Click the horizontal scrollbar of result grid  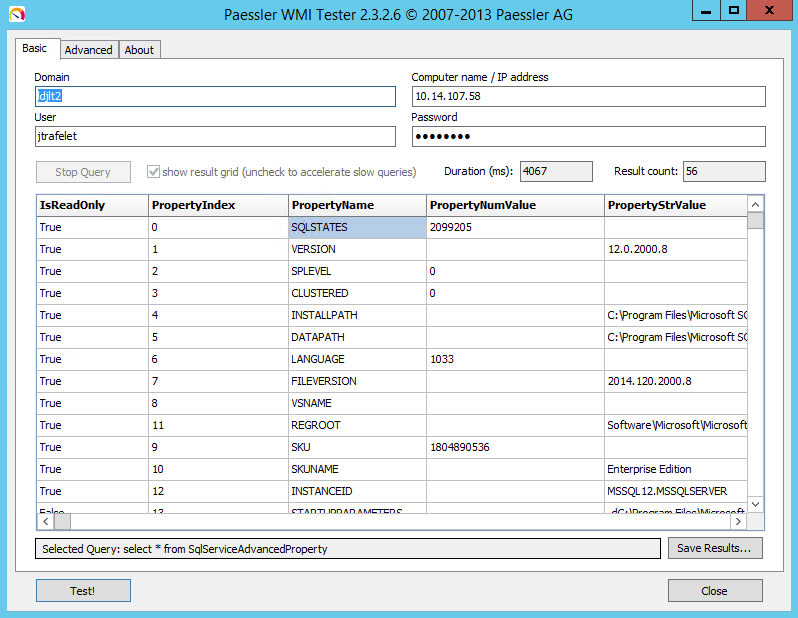click(x=400, y=522)
